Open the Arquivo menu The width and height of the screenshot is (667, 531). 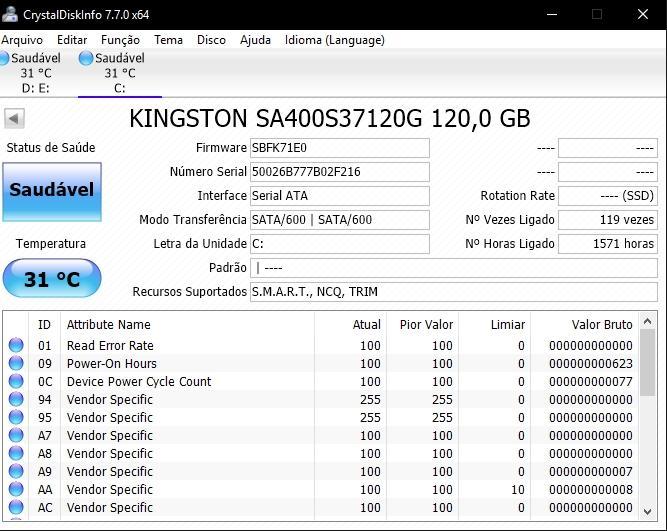click(22, 40)
